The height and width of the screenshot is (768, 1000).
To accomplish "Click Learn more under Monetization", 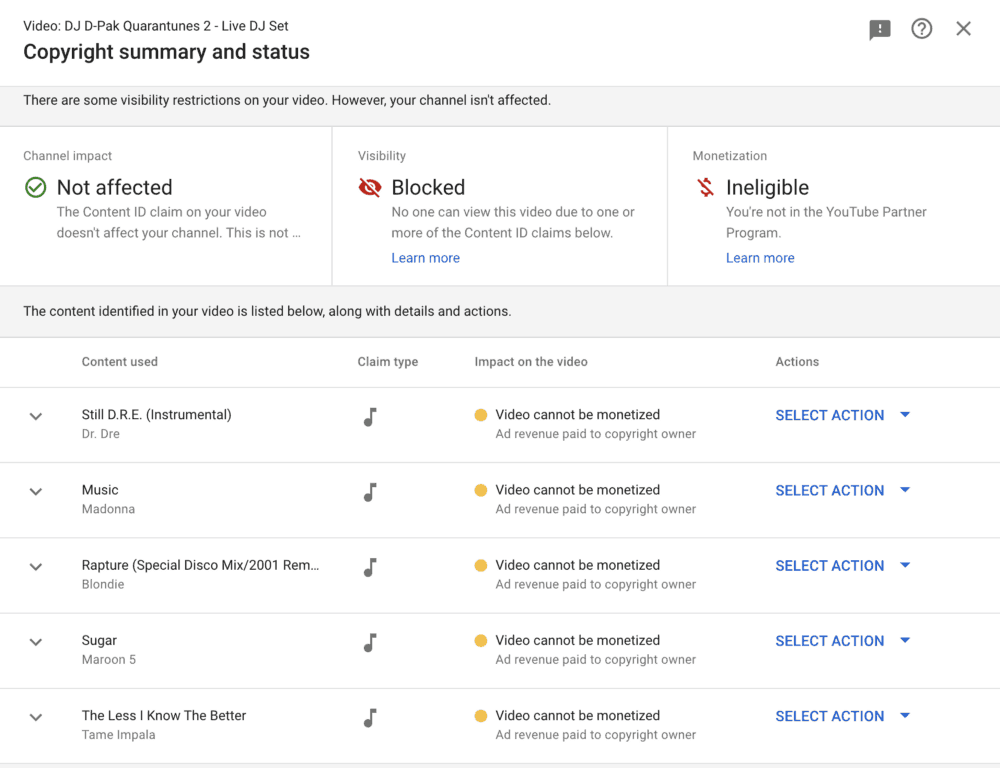I will click(760, 258).
